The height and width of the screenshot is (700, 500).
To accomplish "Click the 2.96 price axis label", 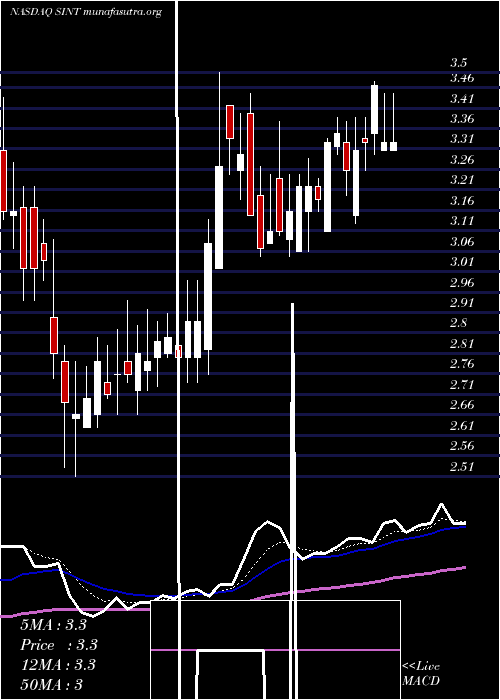I will click(462, 283).
